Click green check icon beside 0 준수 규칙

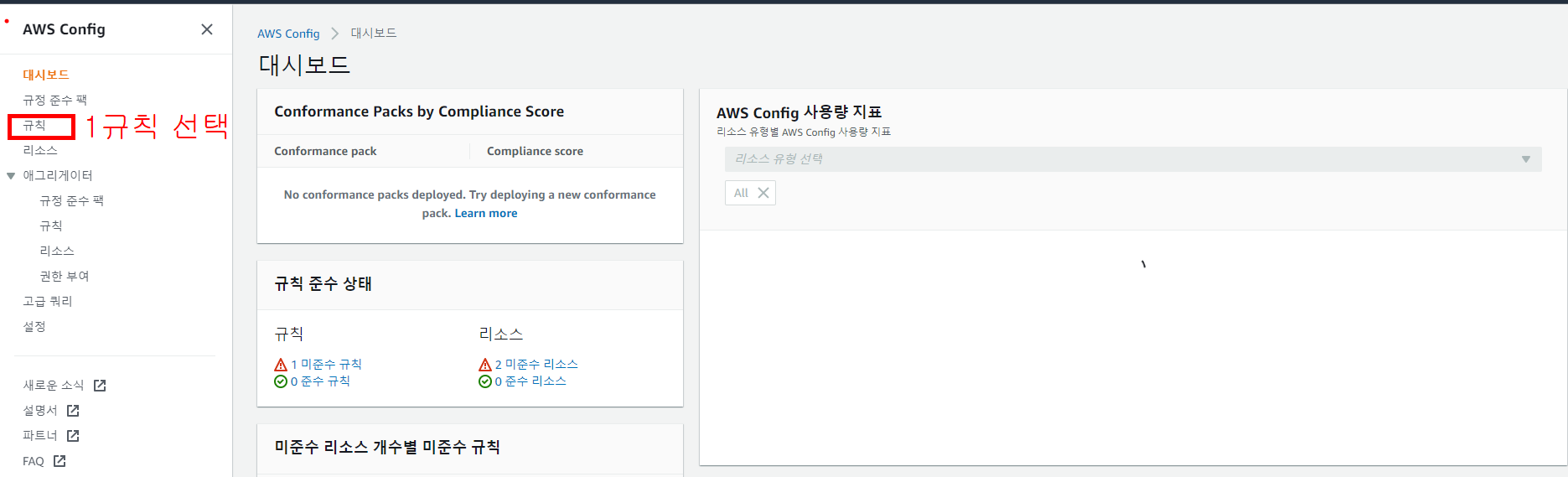point(281,381)
